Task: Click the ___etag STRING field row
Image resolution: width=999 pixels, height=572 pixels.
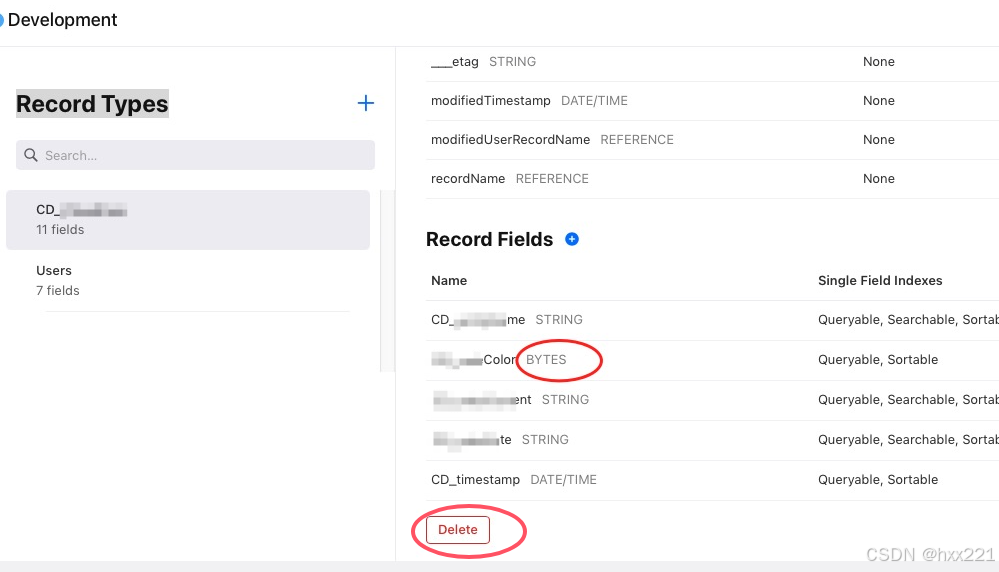Action: coord(712,62)
